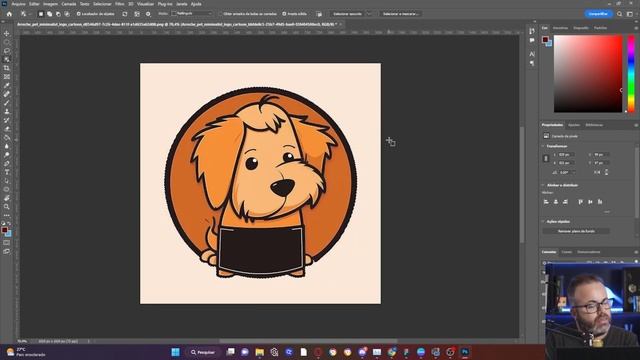The image size is (640, 360).
Task: Select the History Brush tool
Action: coord(7,120)
